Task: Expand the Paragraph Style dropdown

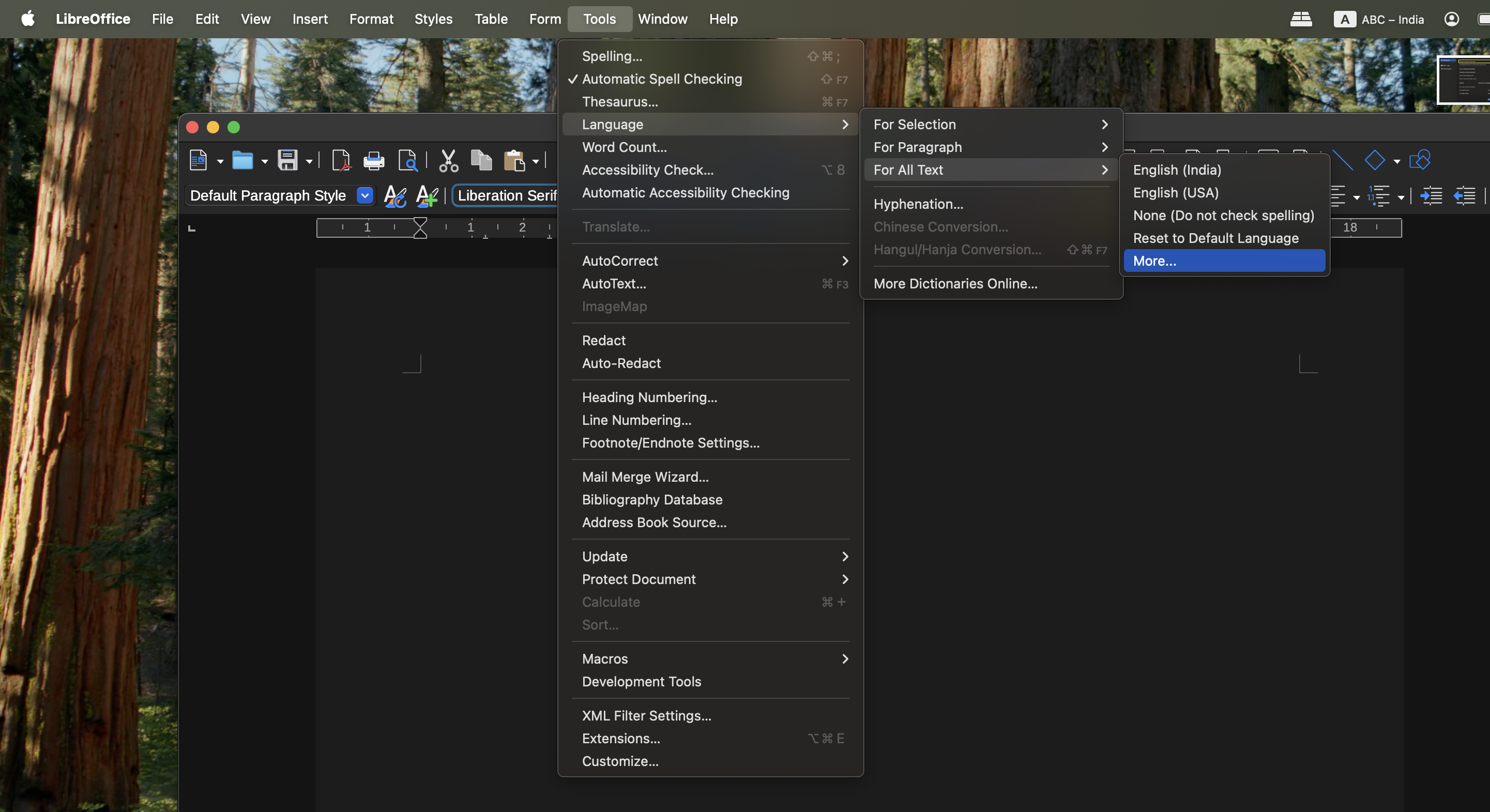Action: point(365,196)
